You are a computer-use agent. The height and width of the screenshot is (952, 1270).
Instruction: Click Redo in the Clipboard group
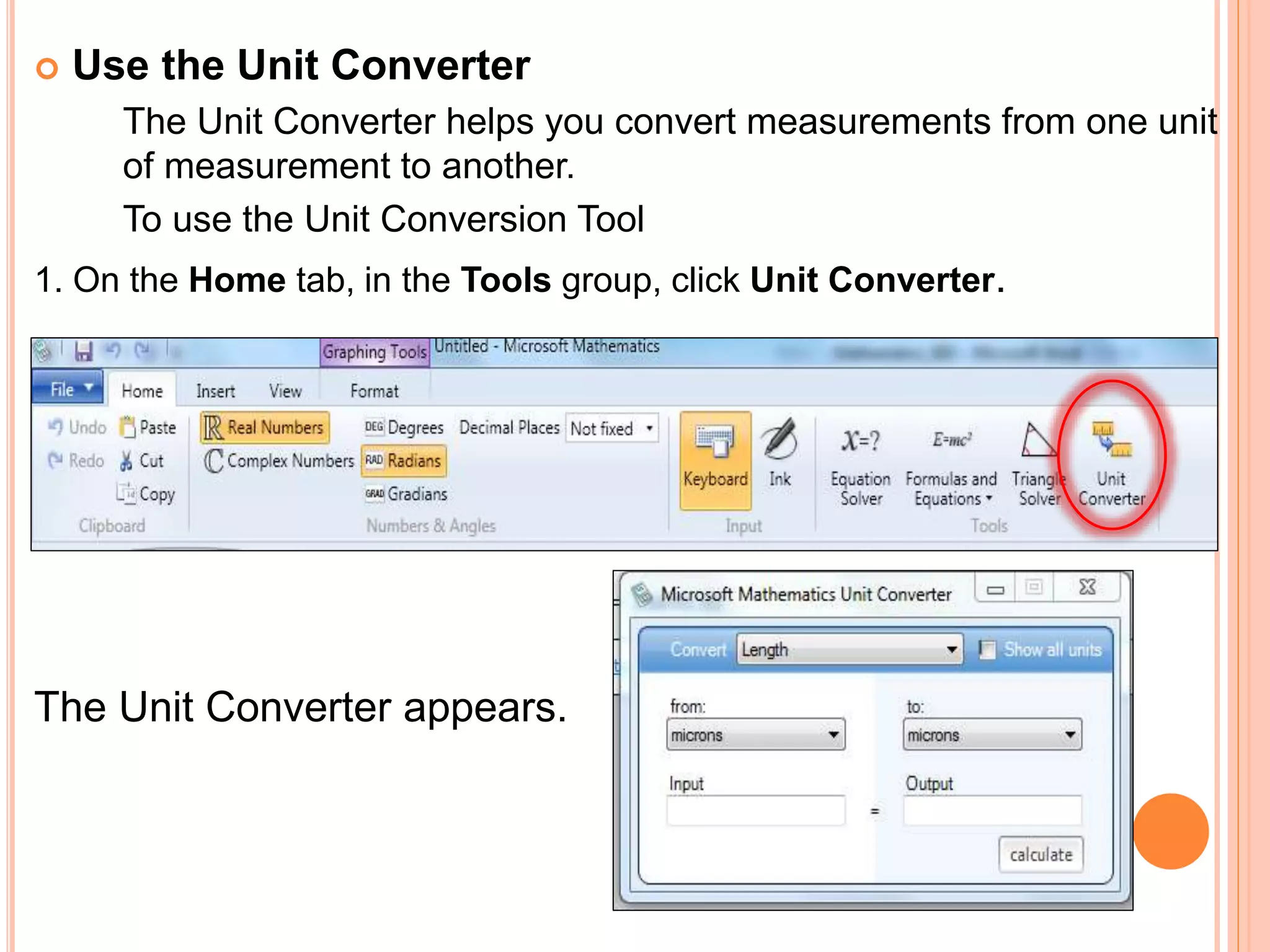click(x=76, y=461)
